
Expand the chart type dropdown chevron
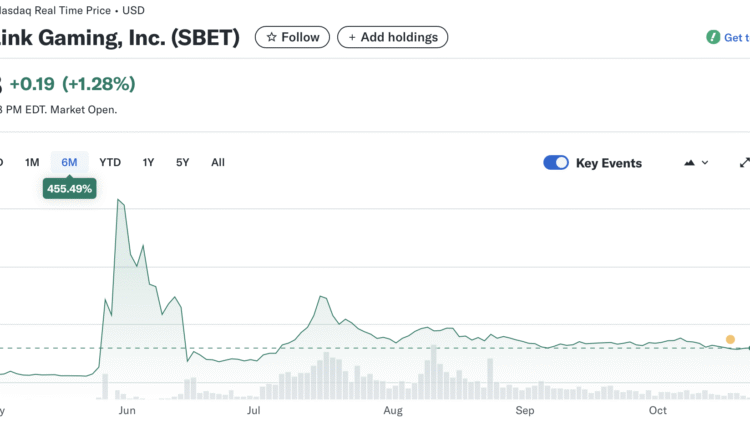tap(705, 162)
